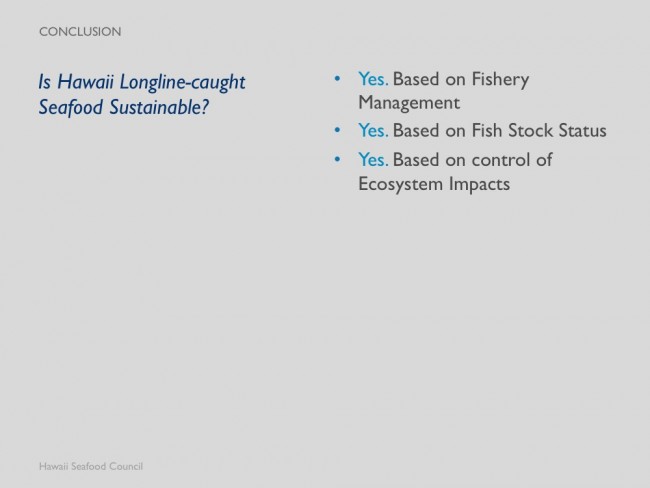Click the word 'Fishery' in first bullet

(500, 79)
